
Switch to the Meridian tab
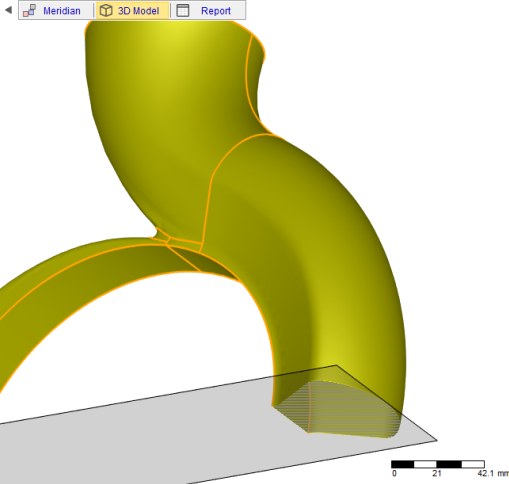[x=56, y=11]
